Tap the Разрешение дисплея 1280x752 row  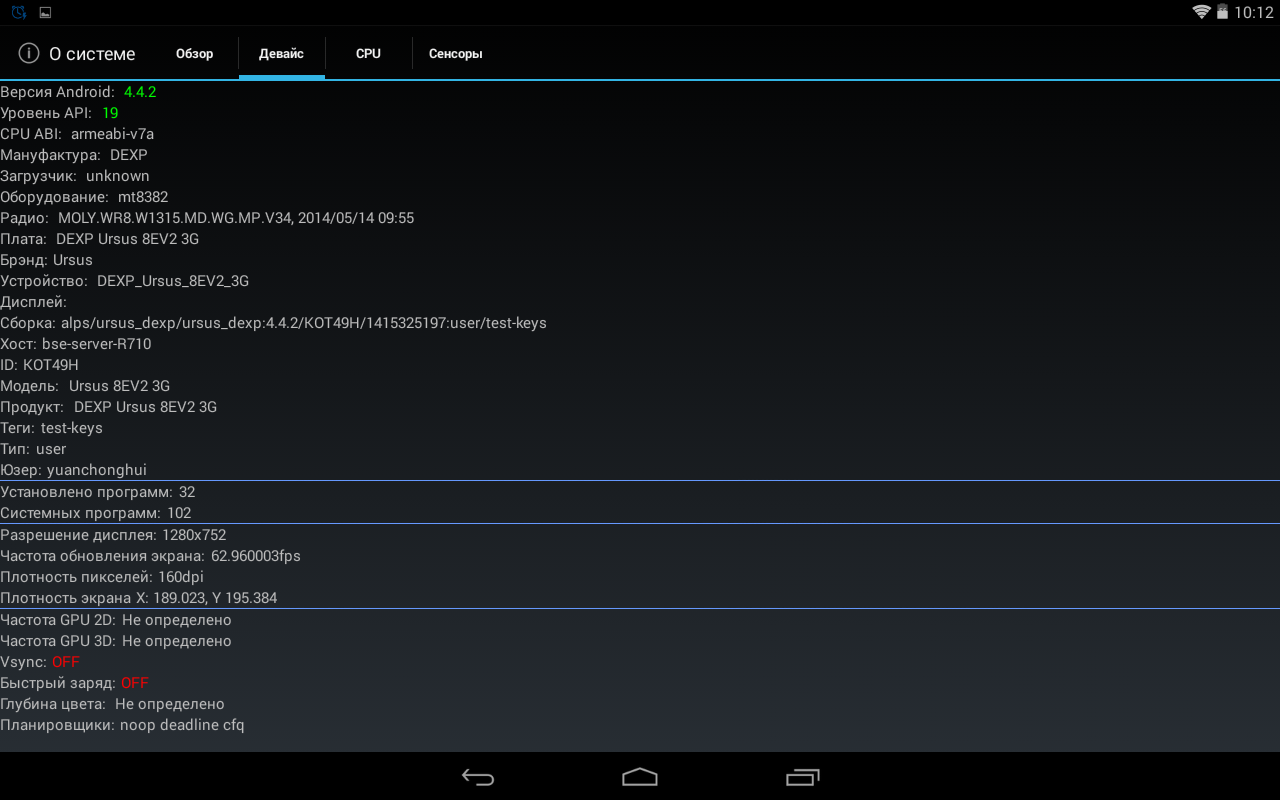pyautogui.click(x=640, y=535)
